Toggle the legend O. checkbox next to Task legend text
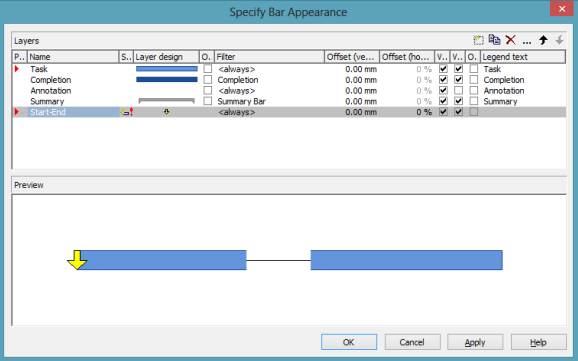This screenshot has height=361, width=578. click(x=474, y=69)
